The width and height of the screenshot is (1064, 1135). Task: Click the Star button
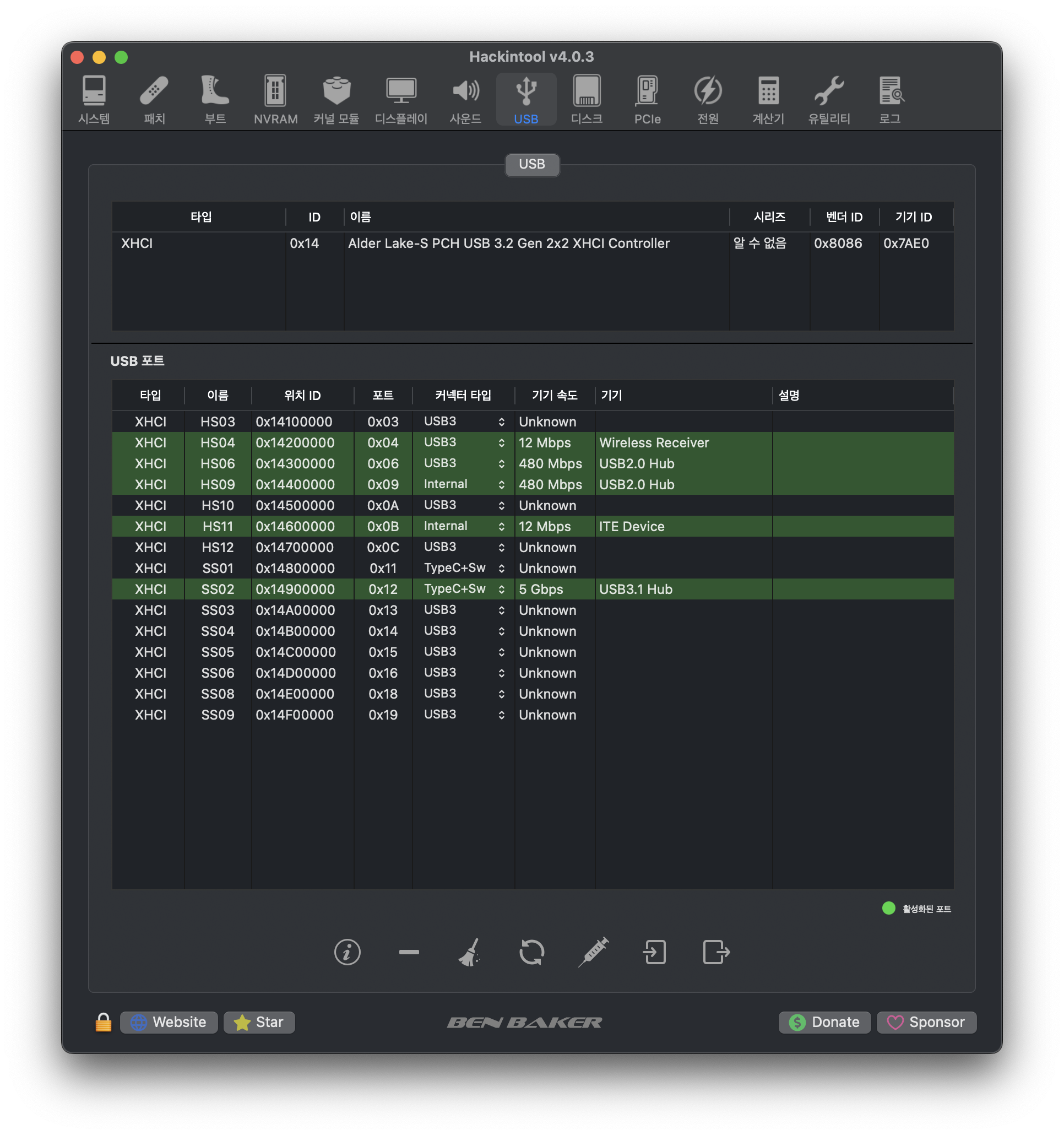tap(259, 1021)
